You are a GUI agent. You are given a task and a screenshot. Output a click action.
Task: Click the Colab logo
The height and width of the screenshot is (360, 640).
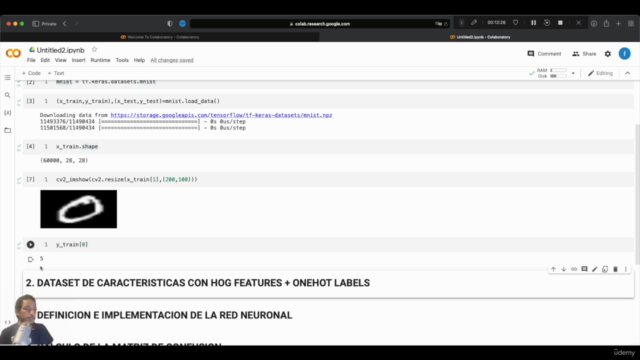(13, 53)
